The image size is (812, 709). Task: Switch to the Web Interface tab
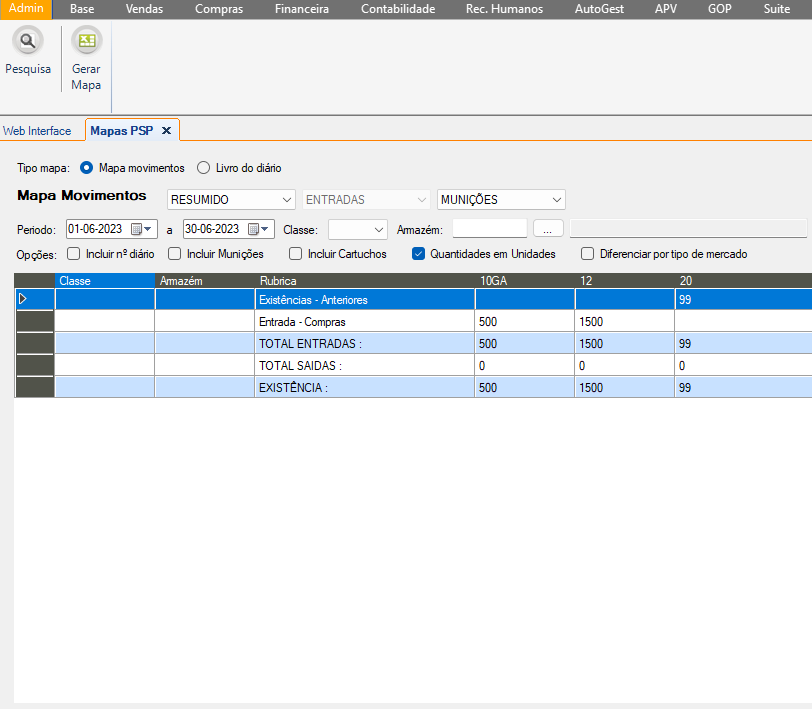tap(37, 131)
